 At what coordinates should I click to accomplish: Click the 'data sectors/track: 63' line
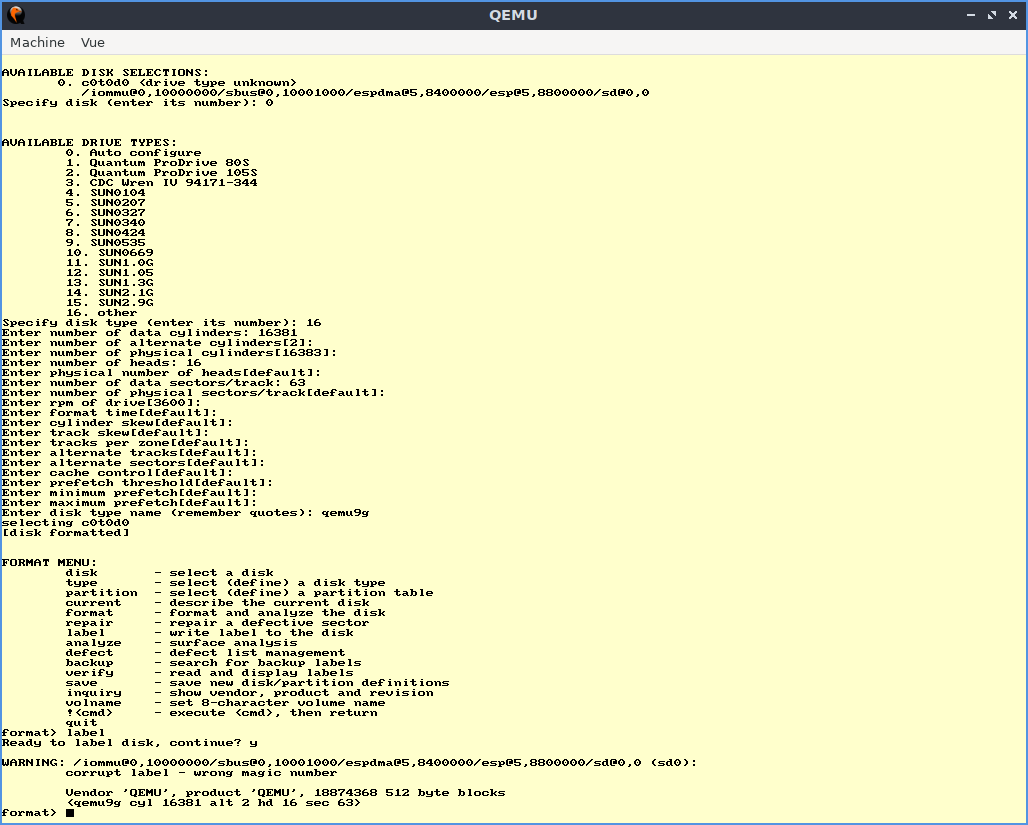coord(153,382)
